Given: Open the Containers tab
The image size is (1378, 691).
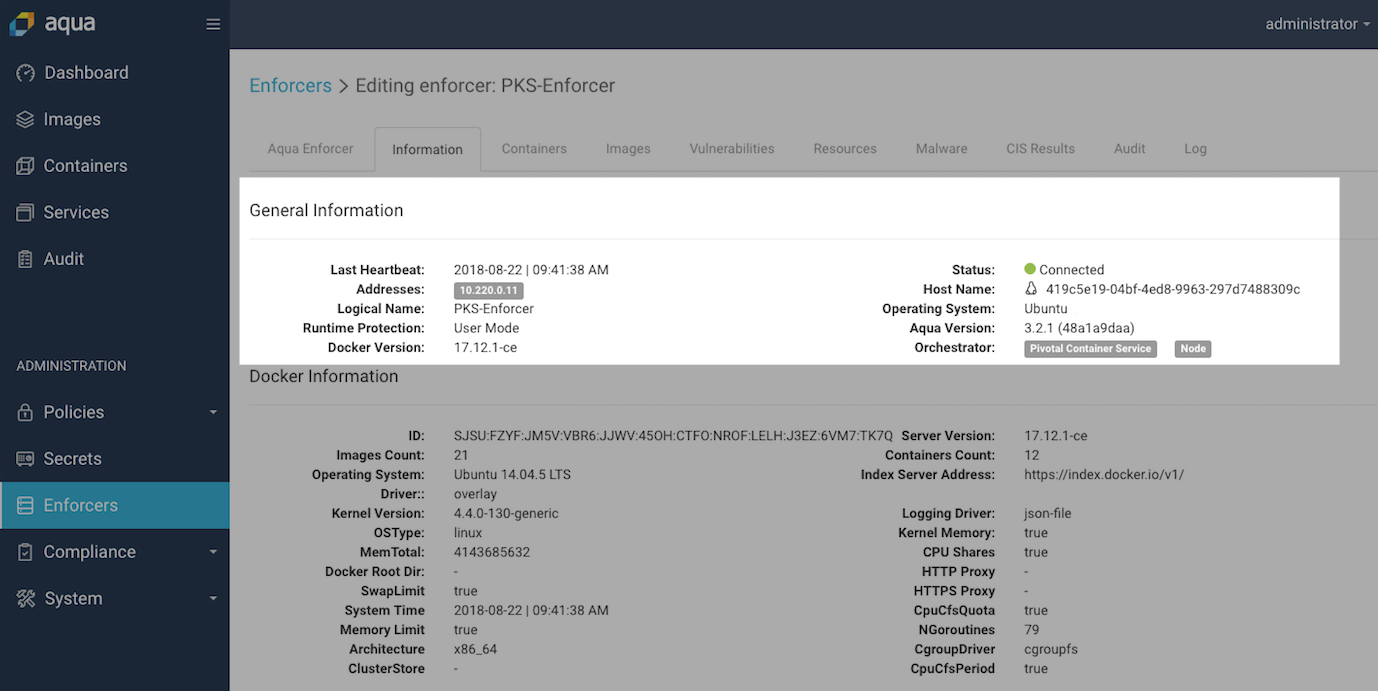Looking at the screenshot, I should (x=534, y=148).
